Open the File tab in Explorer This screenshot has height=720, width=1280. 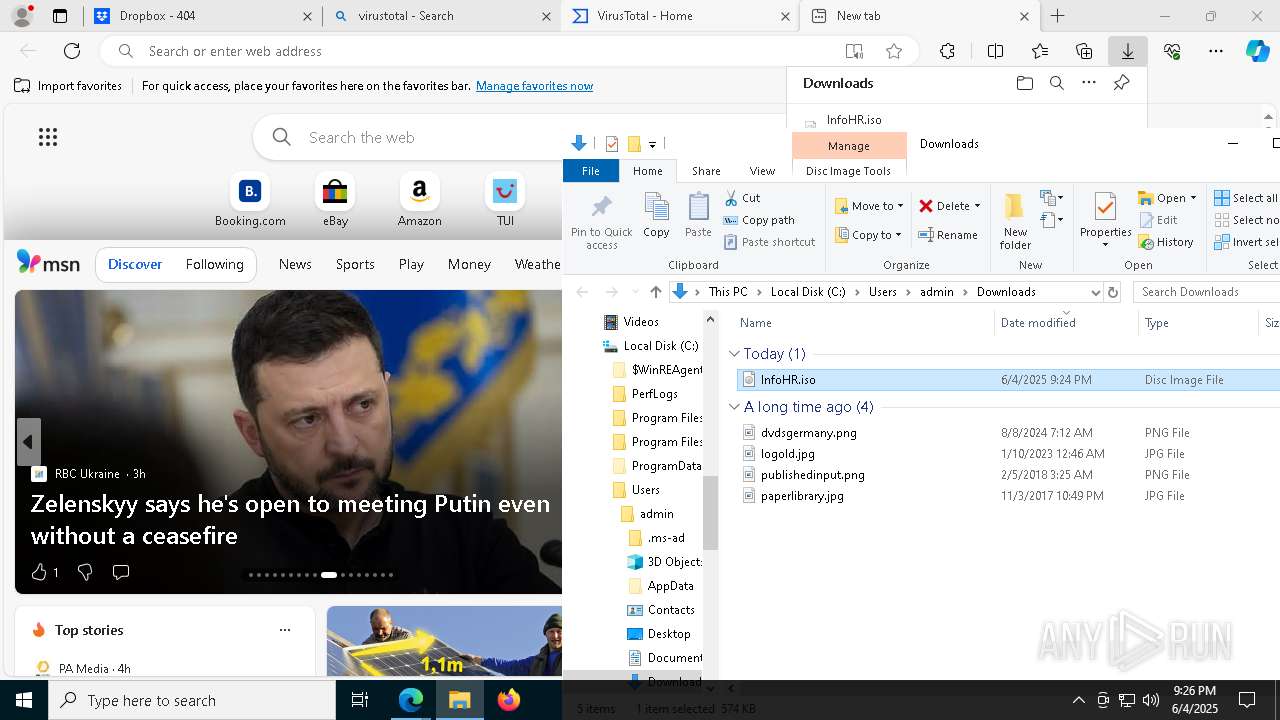coord(591,171)
